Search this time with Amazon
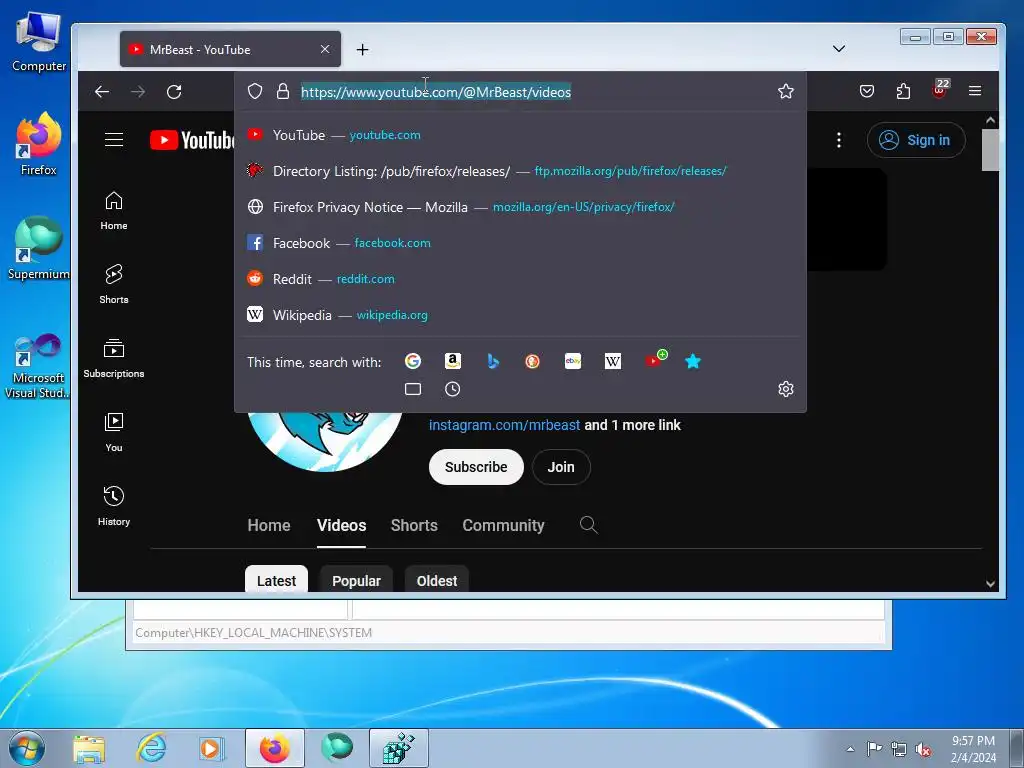 [x=453, y=361]
